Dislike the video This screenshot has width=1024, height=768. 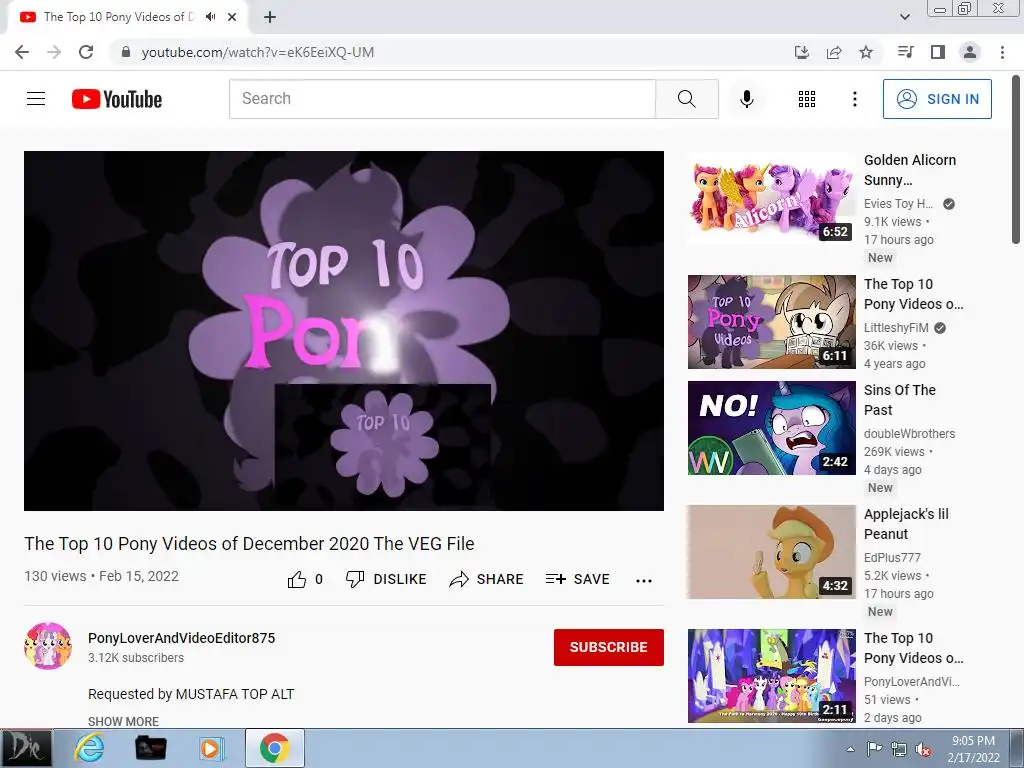click(x=386, y=579)
